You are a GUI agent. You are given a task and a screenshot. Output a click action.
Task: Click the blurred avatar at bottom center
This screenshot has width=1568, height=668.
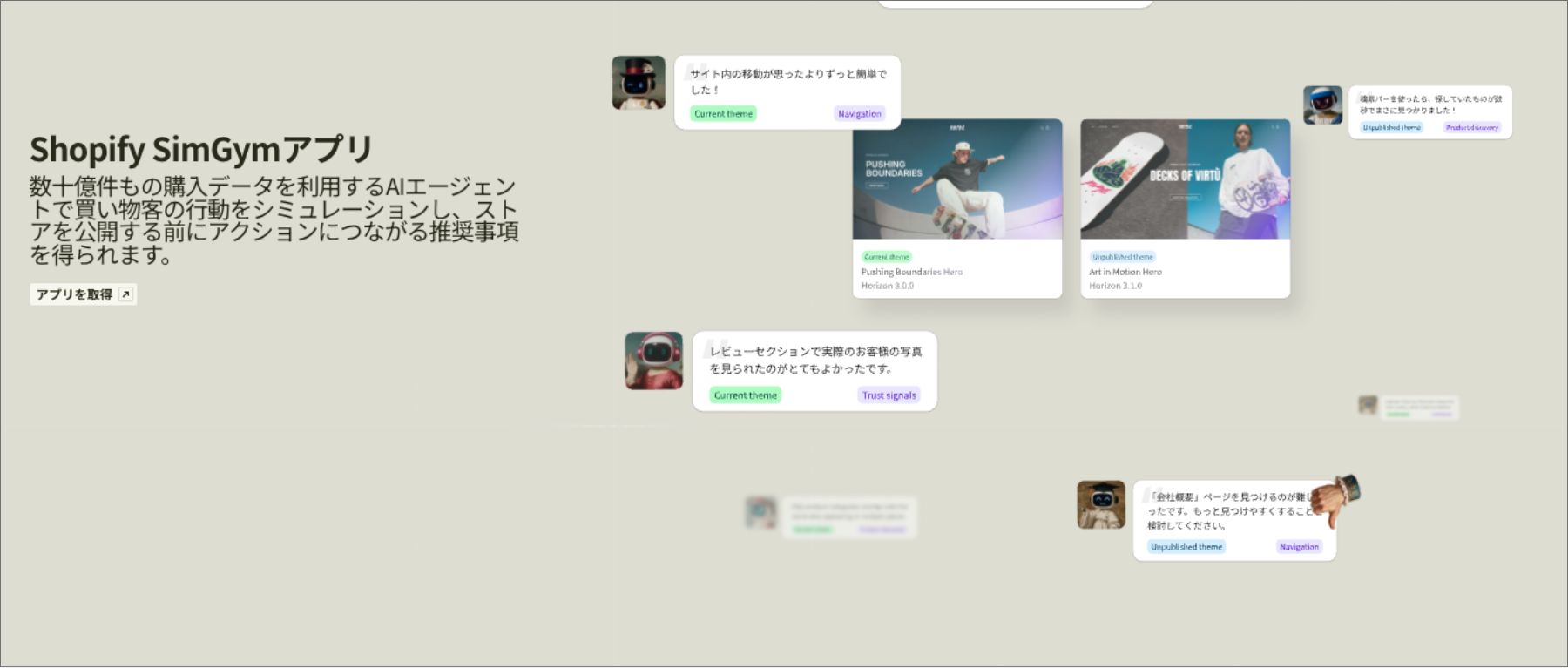coord(760,513)
